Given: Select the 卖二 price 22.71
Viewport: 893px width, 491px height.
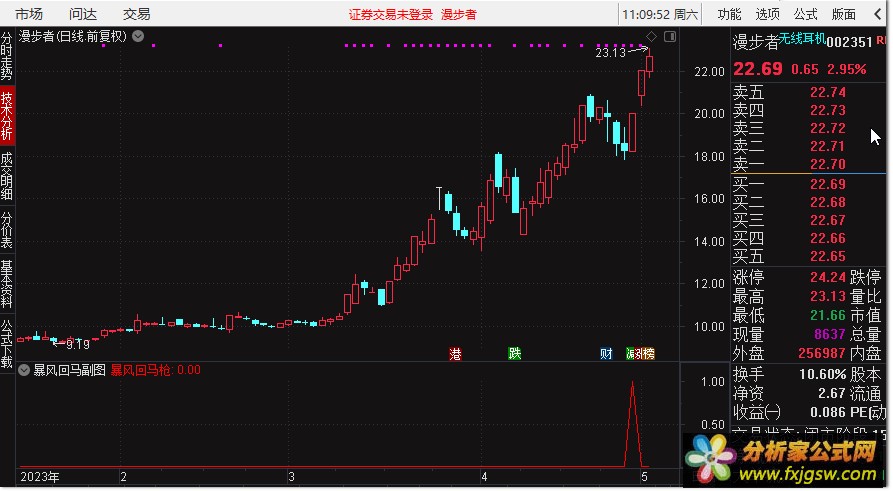Looking at the screenshot, I should [828, 146].
